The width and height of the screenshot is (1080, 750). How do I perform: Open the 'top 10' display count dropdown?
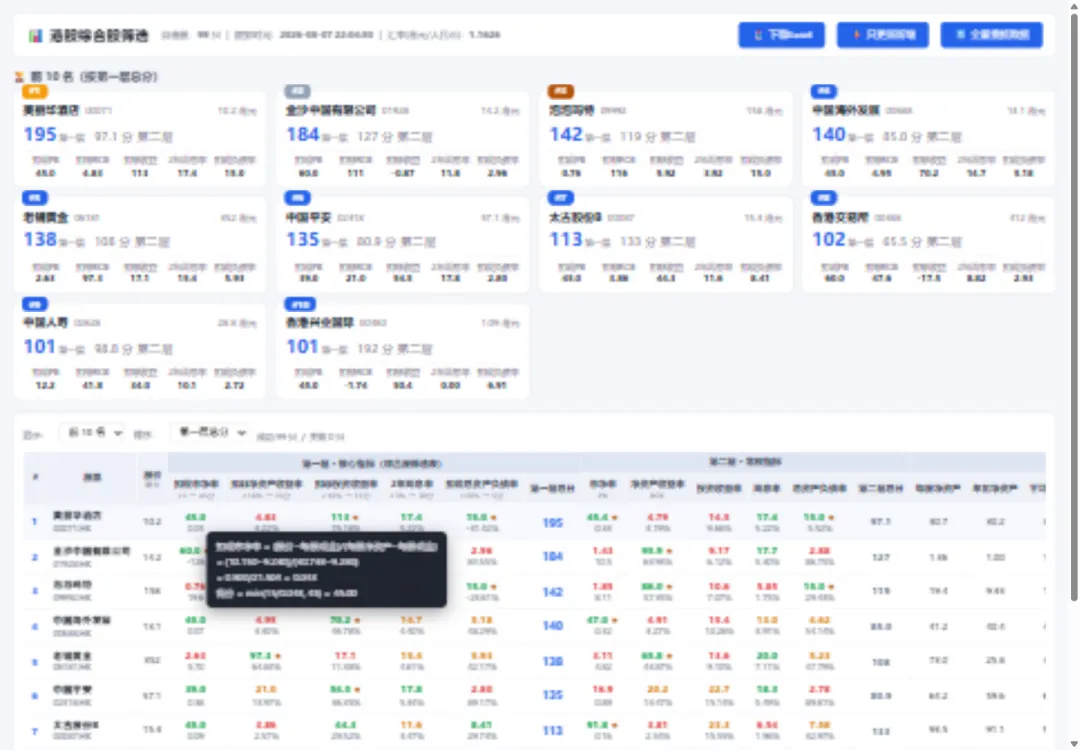click(92, 433)
